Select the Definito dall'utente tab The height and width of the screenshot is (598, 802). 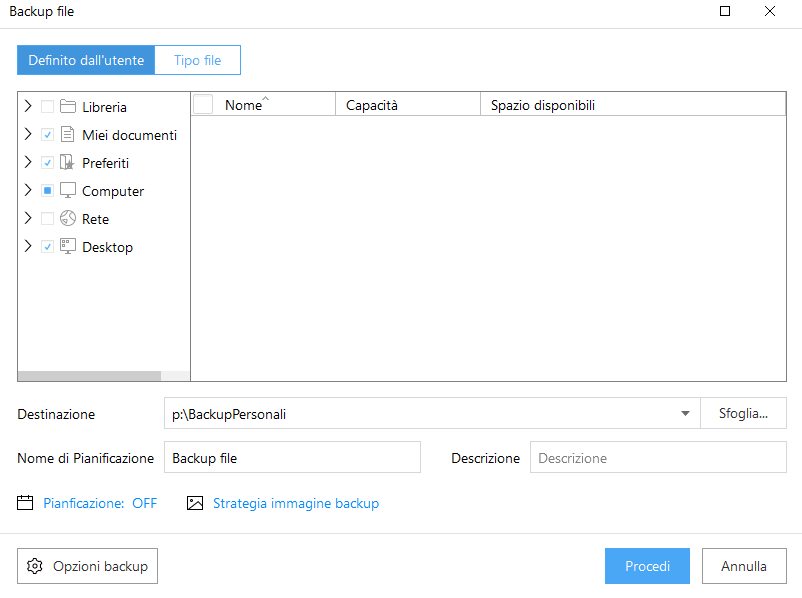tap(86, 60)
